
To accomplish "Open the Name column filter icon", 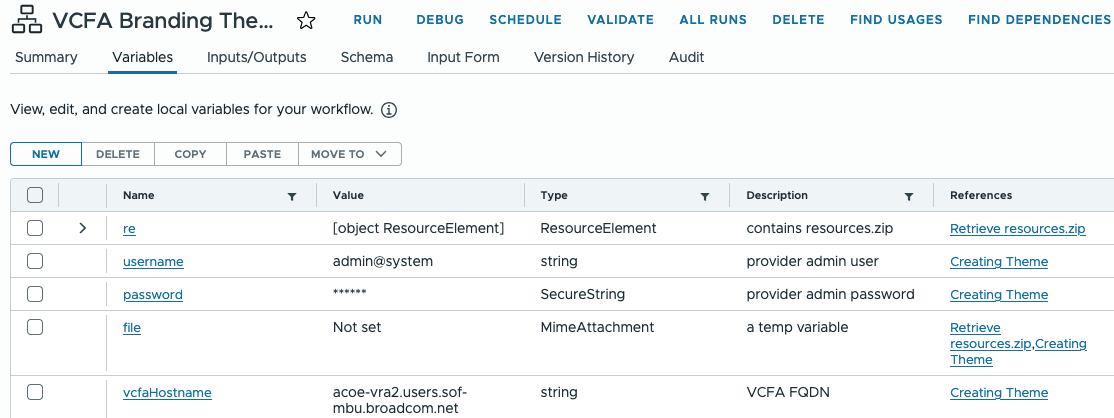I will (x=292, y=196).
